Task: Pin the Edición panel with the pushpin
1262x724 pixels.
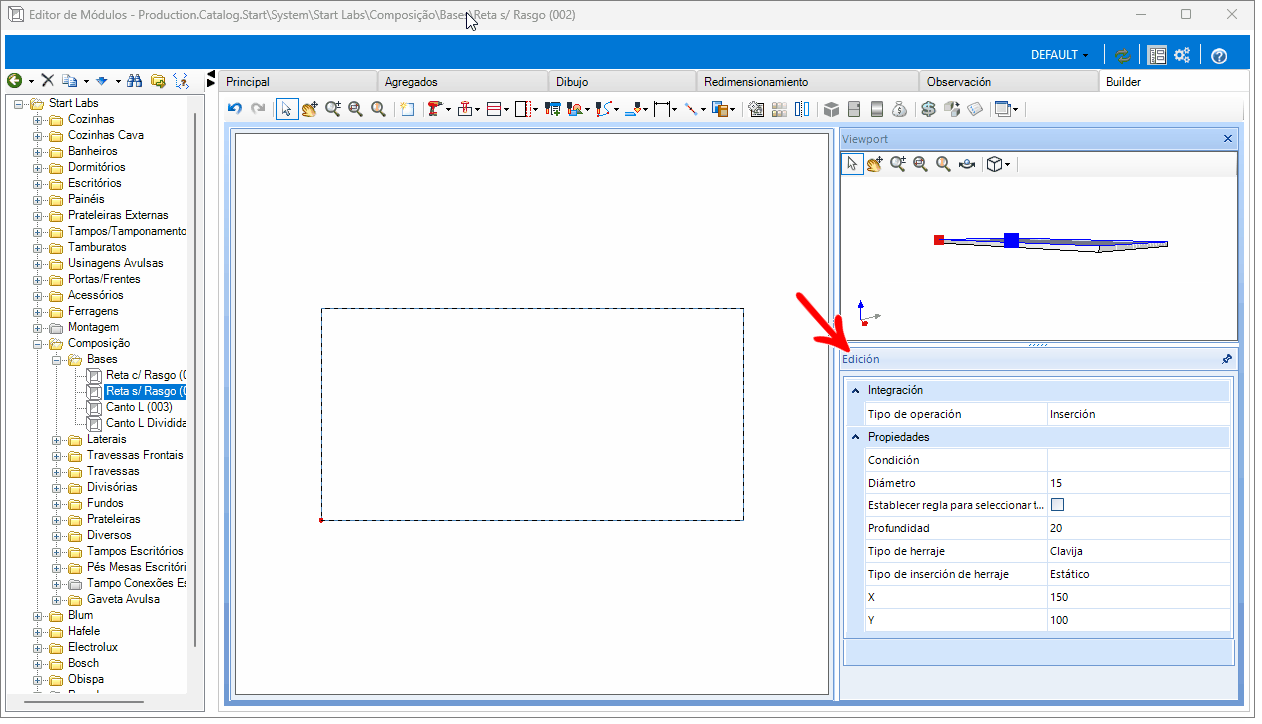Action: pos(1227,359)
